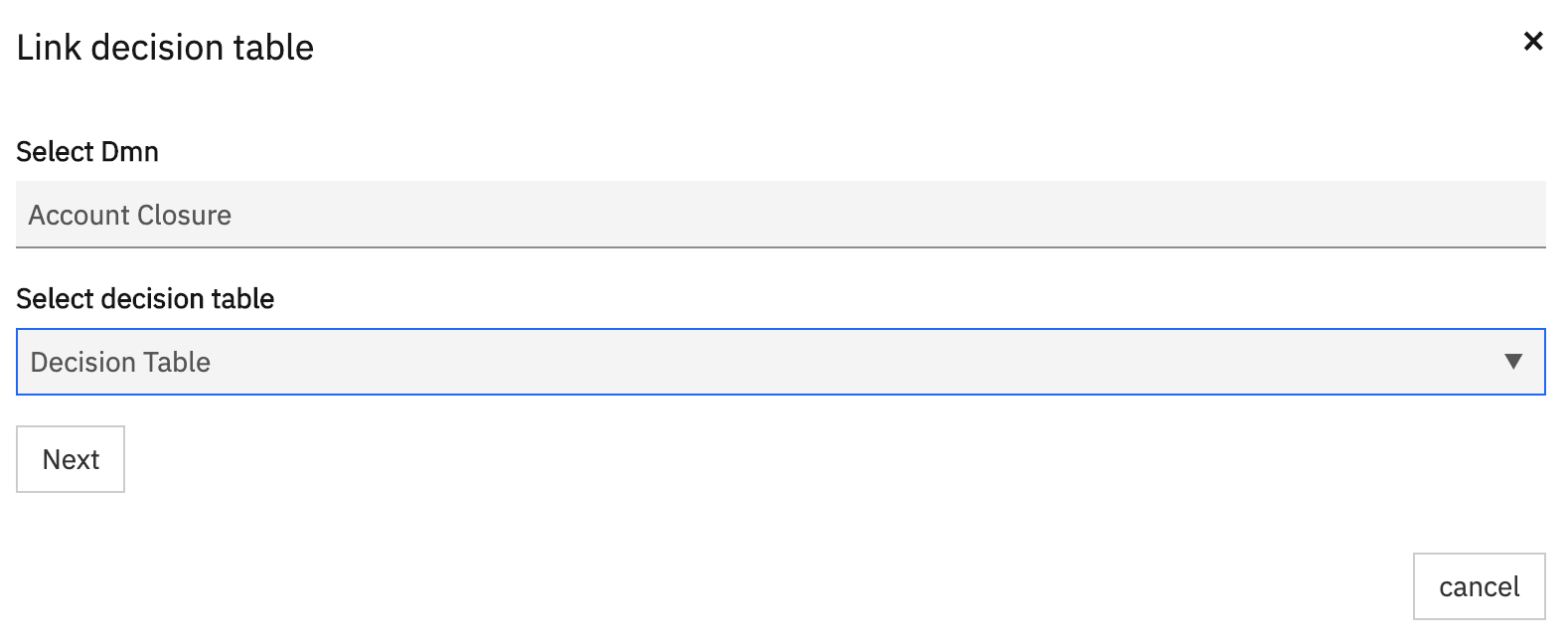Screen dimensions: 1568x644
Task: Click inside the blue-outlined select box
Action: click(780, 362)
